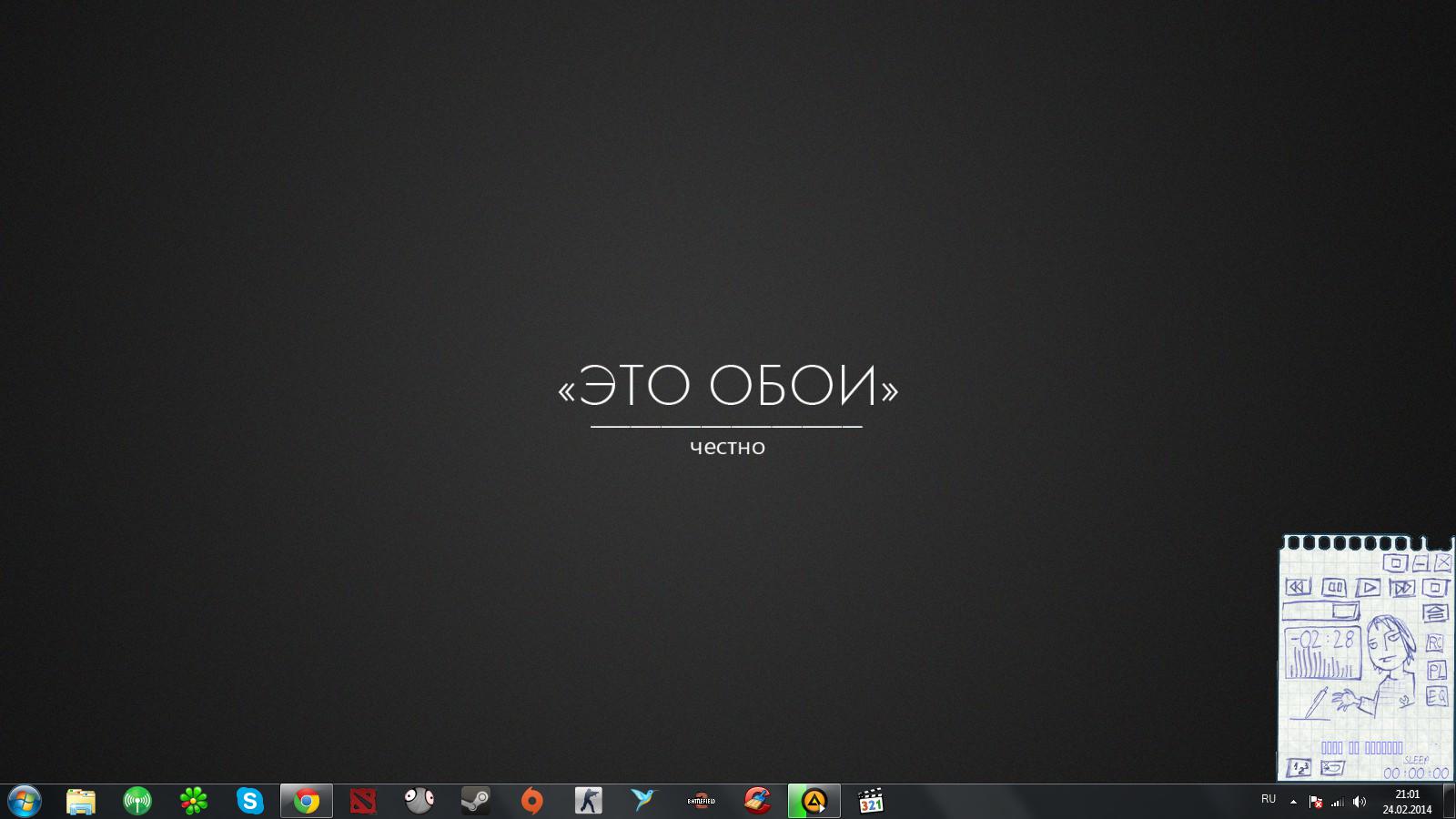Play track in sketch-skin player
The height and width of the screenshot is (819, 1456).
click(1368, 588)
